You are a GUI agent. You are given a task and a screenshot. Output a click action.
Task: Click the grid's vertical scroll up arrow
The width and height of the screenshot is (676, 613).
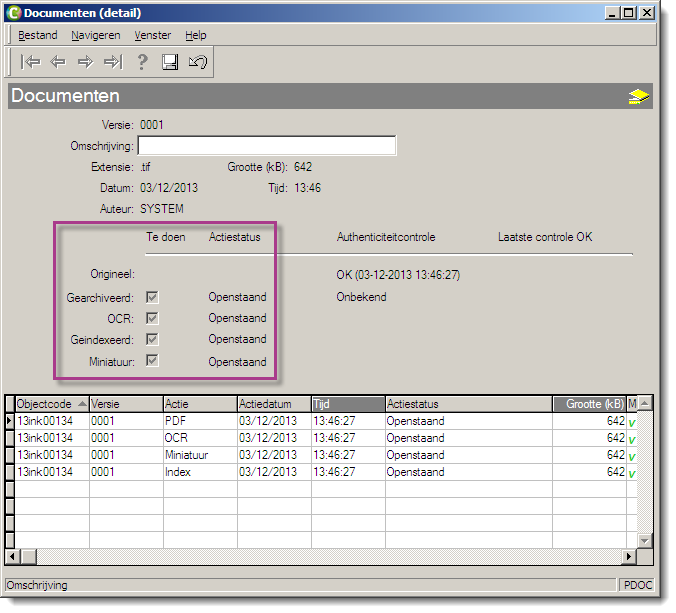pos(645,404)
